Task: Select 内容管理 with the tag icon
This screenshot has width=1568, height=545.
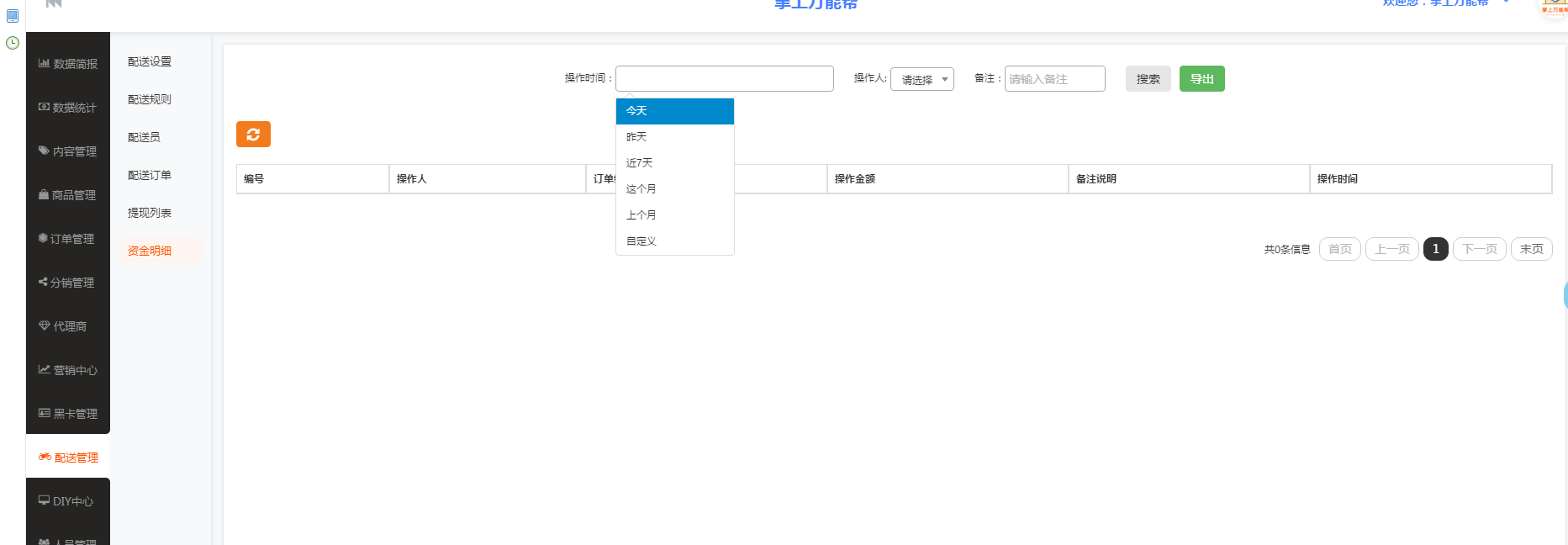Action: [68, 151]
